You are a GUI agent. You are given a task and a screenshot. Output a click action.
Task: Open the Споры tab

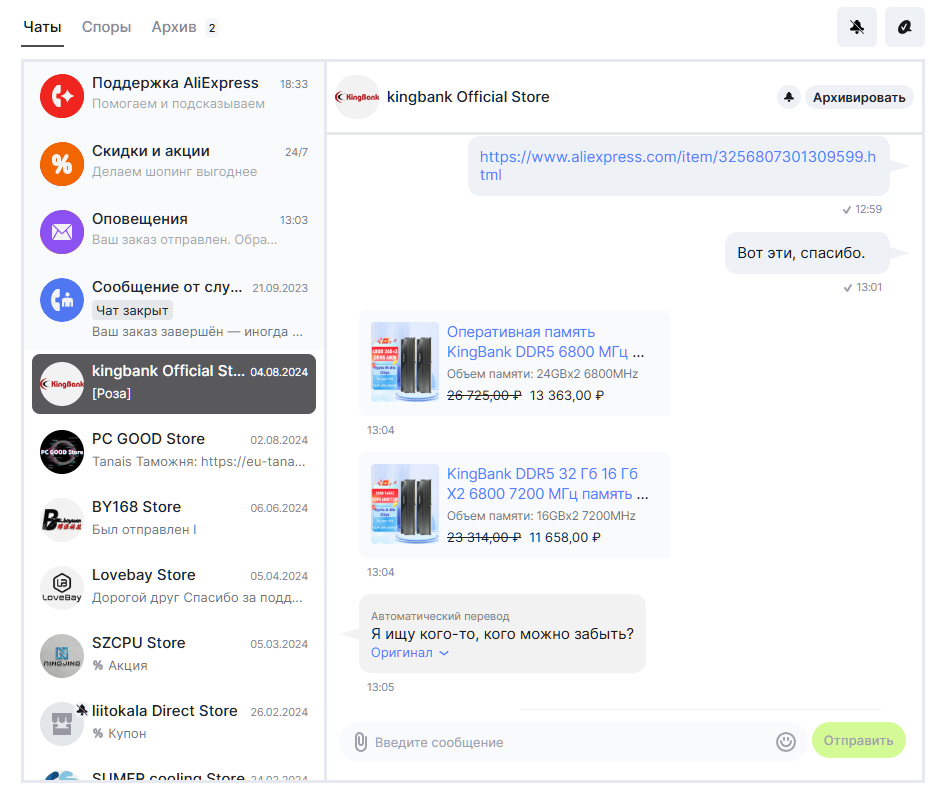click(x=106, y=27)
